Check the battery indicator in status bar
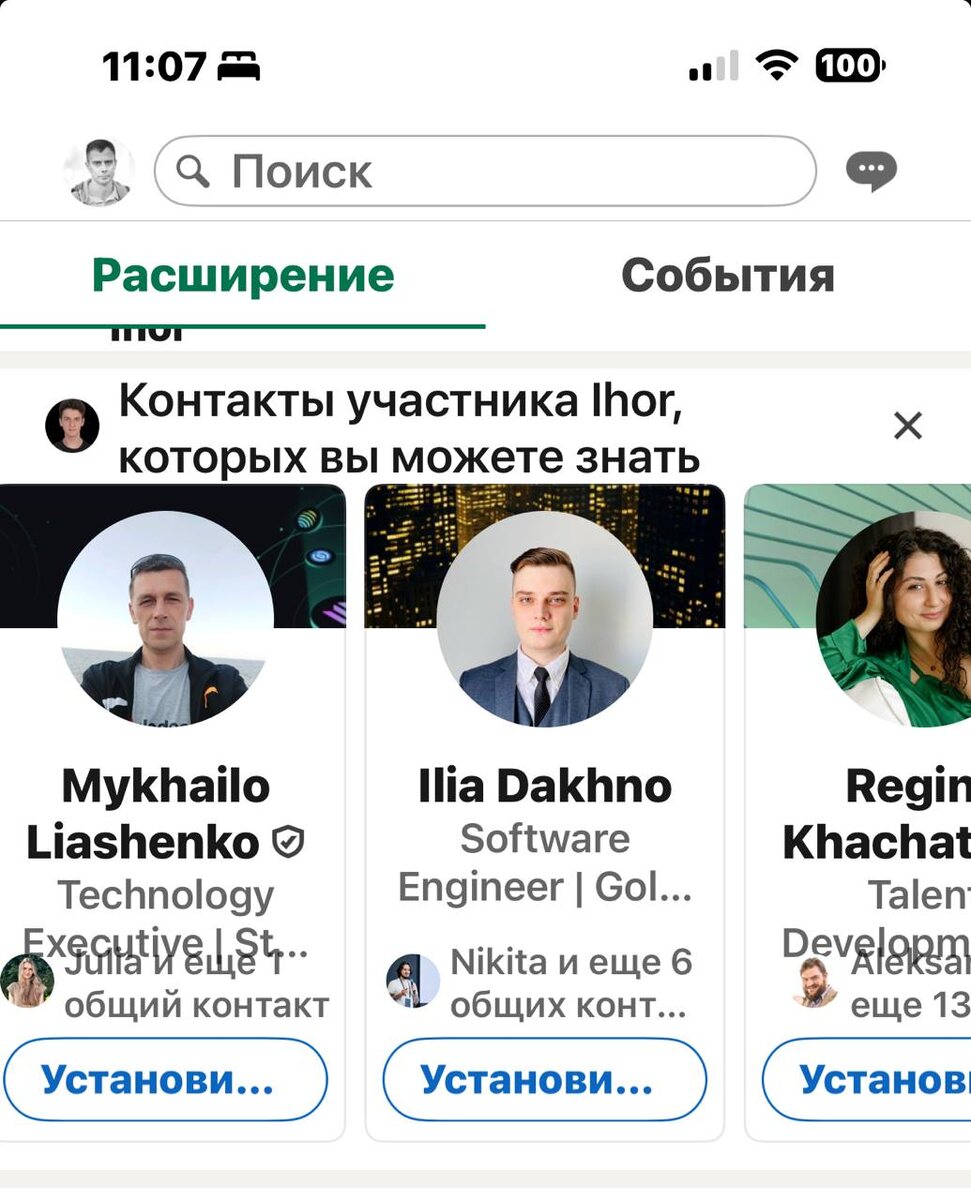The width and height of the screenshot is (971, 1200). (850, 67)
